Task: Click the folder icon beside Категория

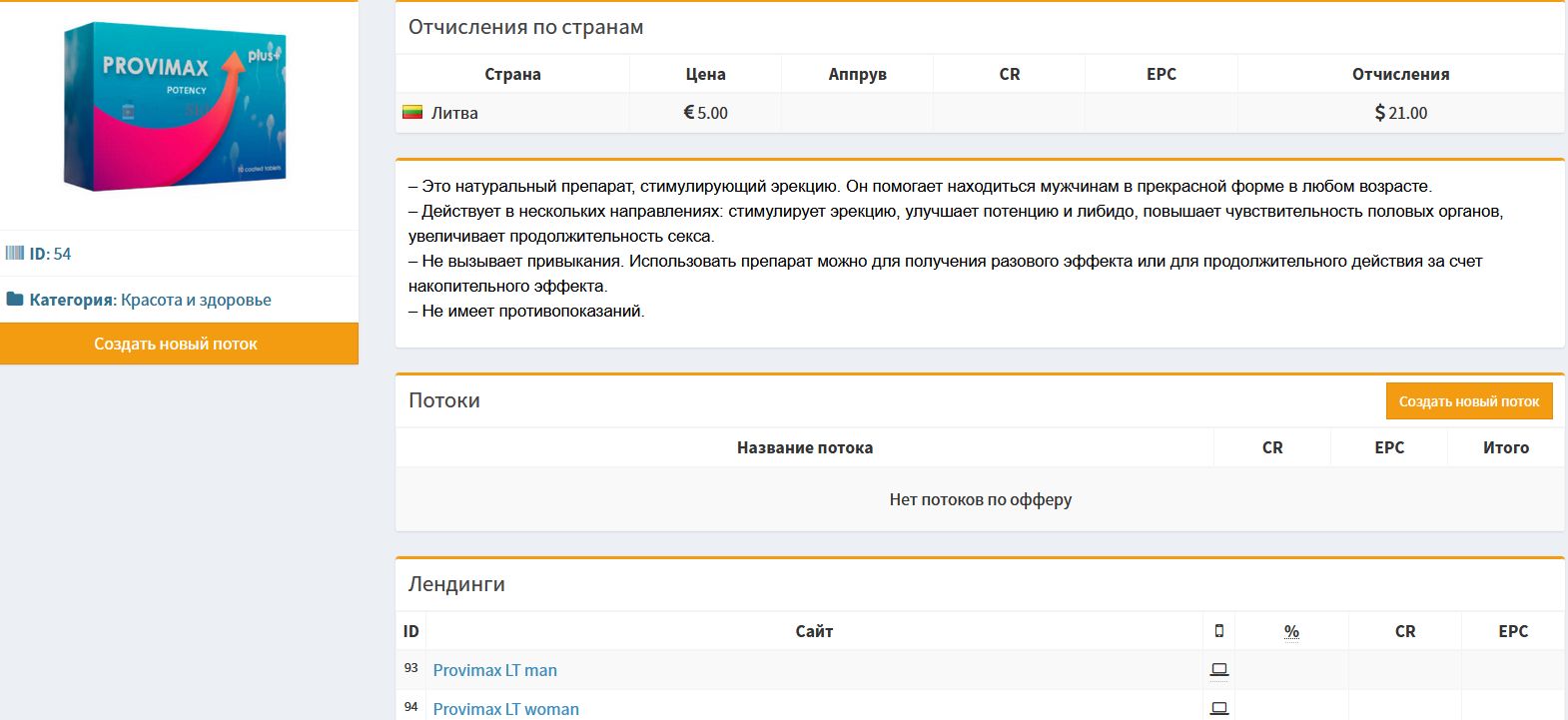Action: click(15, 300)
